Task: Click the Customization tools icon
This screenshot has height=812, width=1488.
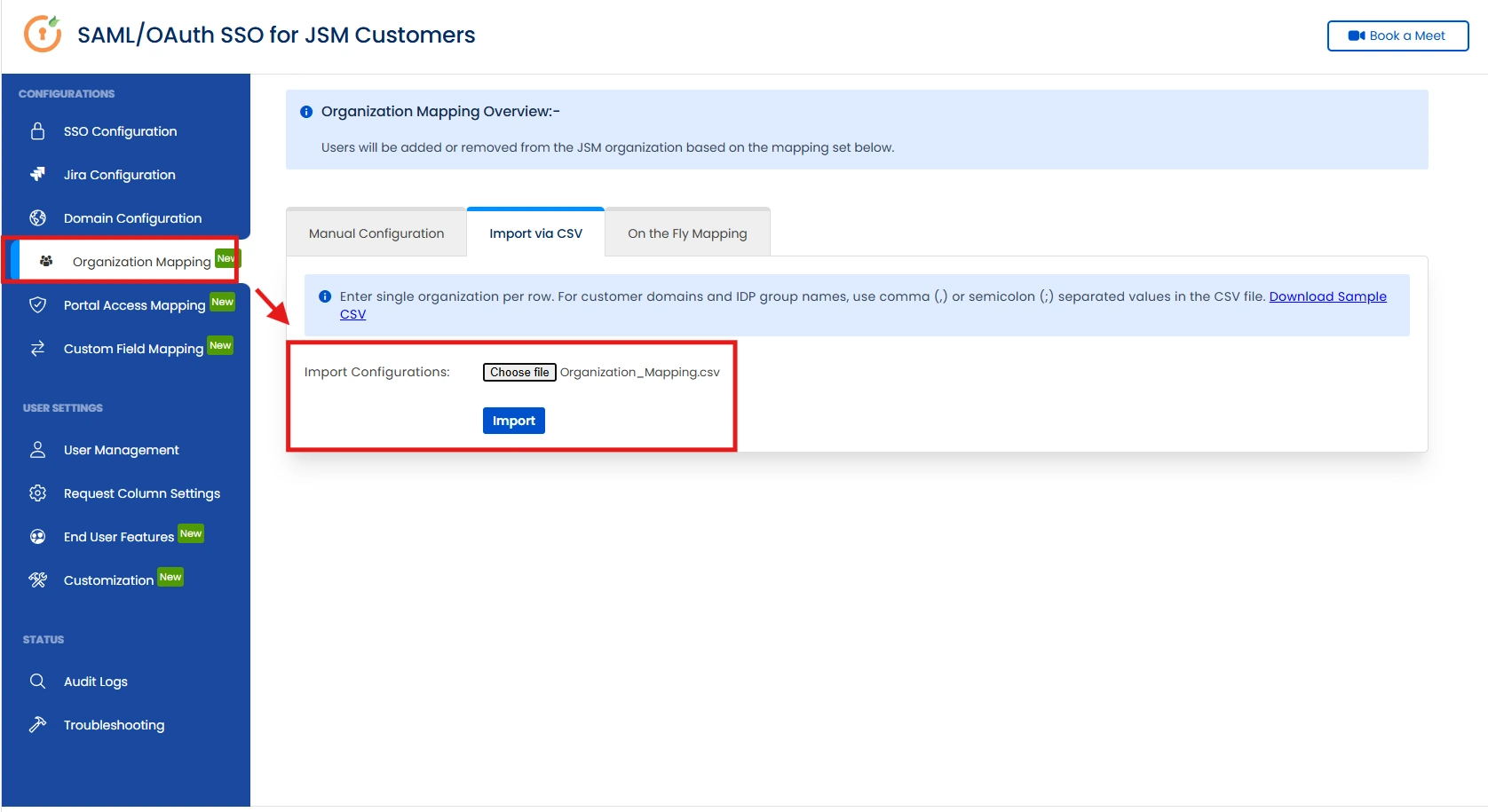Action: [x=37, y=580]
